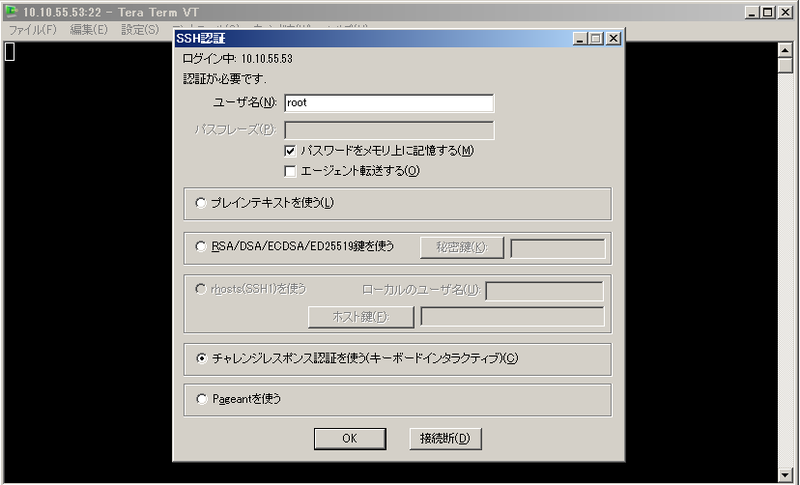This screenshot has width=800, height=485.
Task: Close the SSH認証 dialog
Action: [613, 38]
